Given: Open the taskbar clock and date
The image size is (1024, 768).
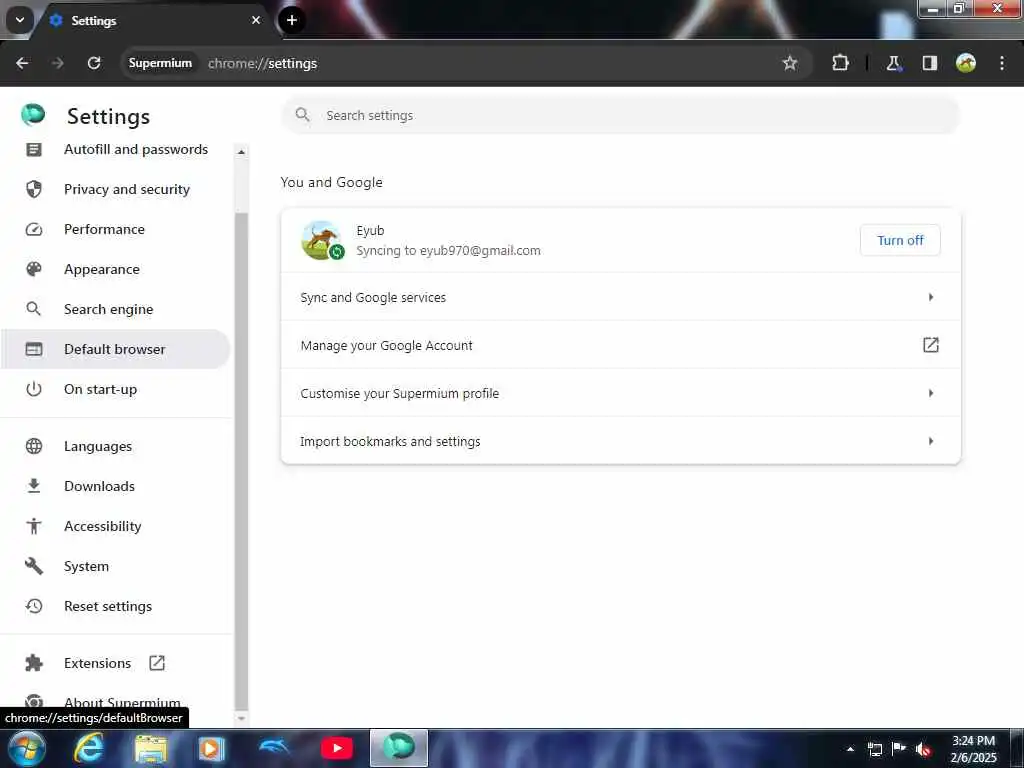Looking at the screenshot, I should click(x=973, y=749).
